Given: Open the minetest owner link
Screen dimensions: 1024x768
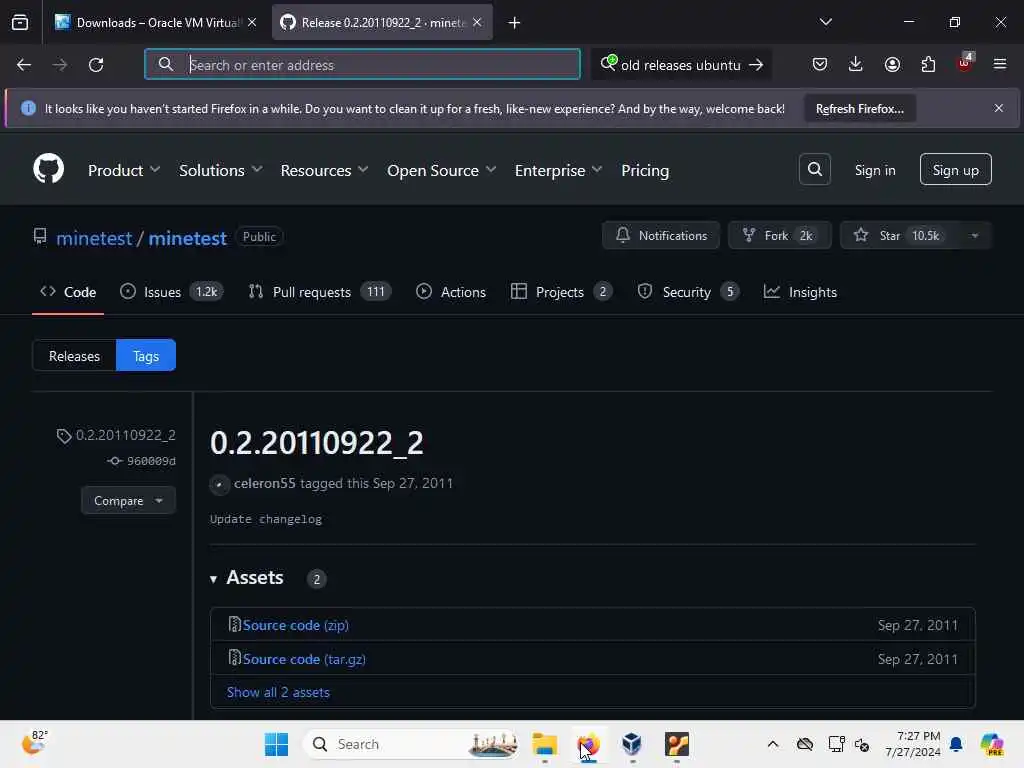Looking at the screenshot, I should click(x=94, y=238).
